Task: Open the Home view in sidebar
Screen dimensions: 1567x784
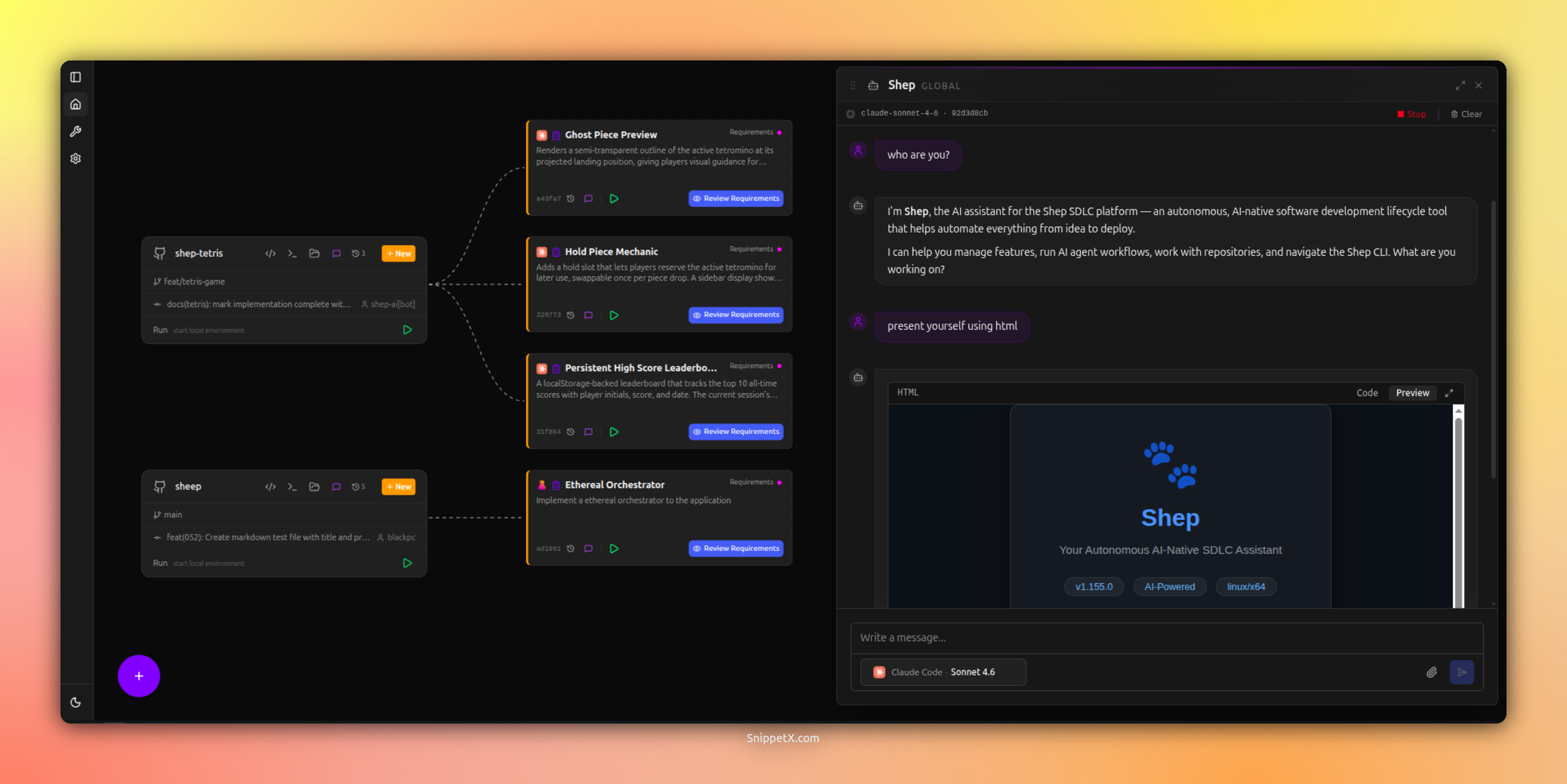Action: coord(76,104)
